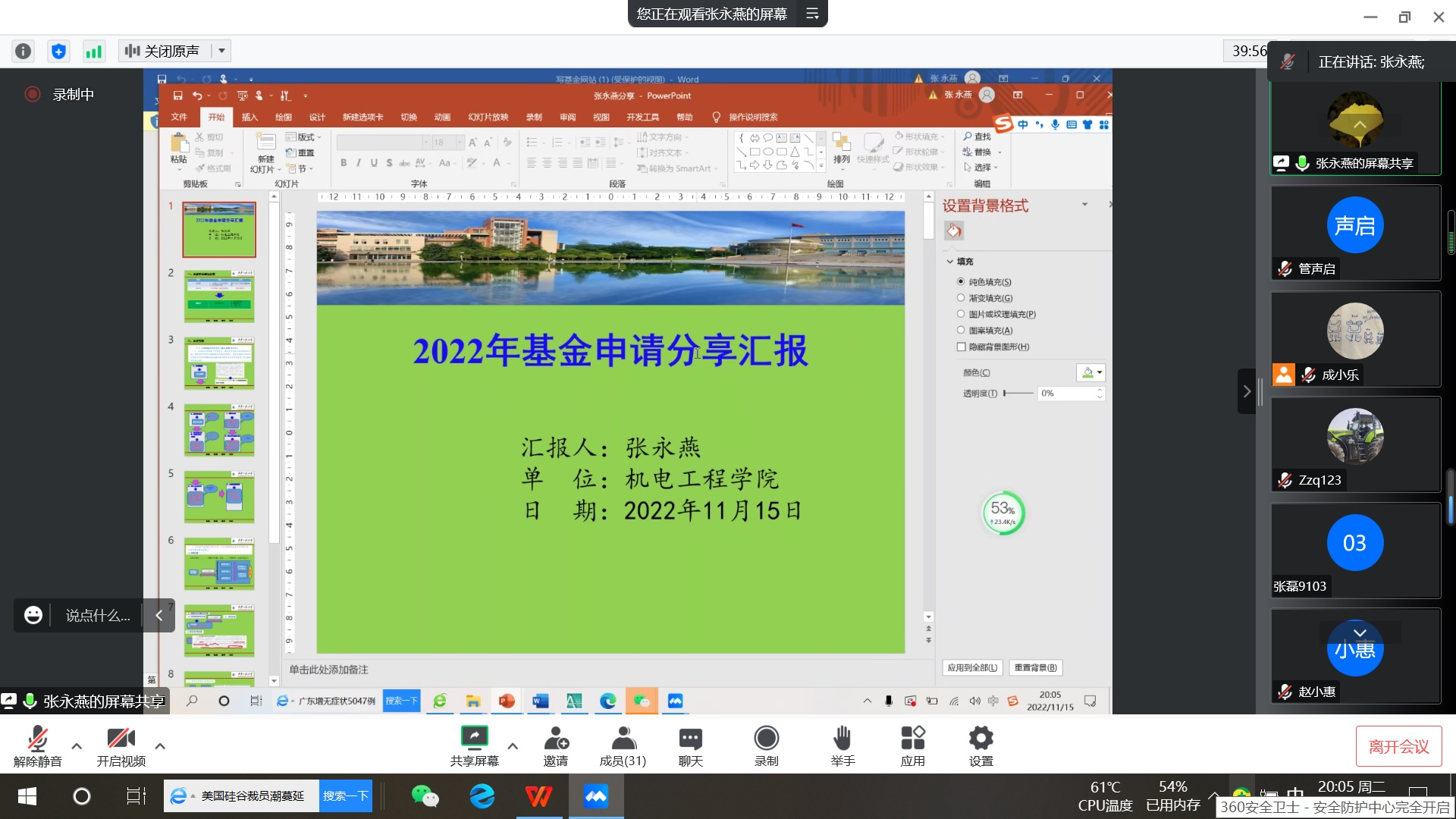The image size is (1456, 819).
Task: Expand dropdown arrow next to 关闭原声
Action: 221,51
